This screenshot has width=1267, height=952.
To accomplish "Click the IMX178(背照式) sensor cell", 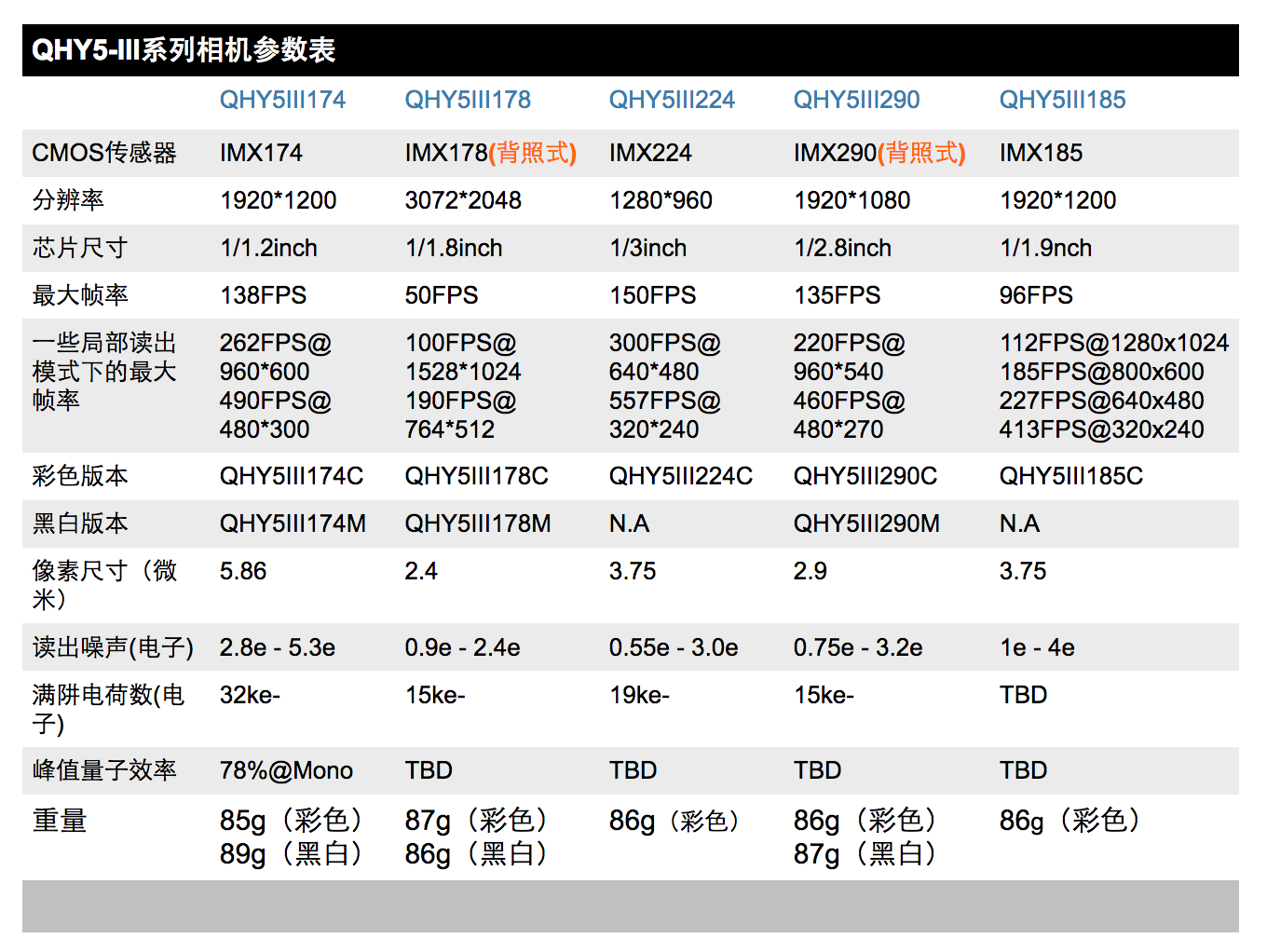I will 491,153.
